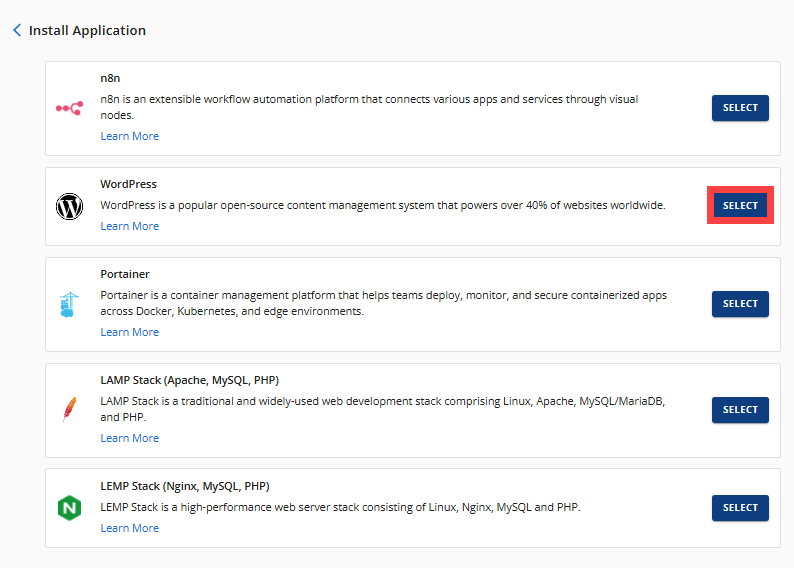
Task: Click the LAMP Stack feather icon
Action: click(70, 410)
